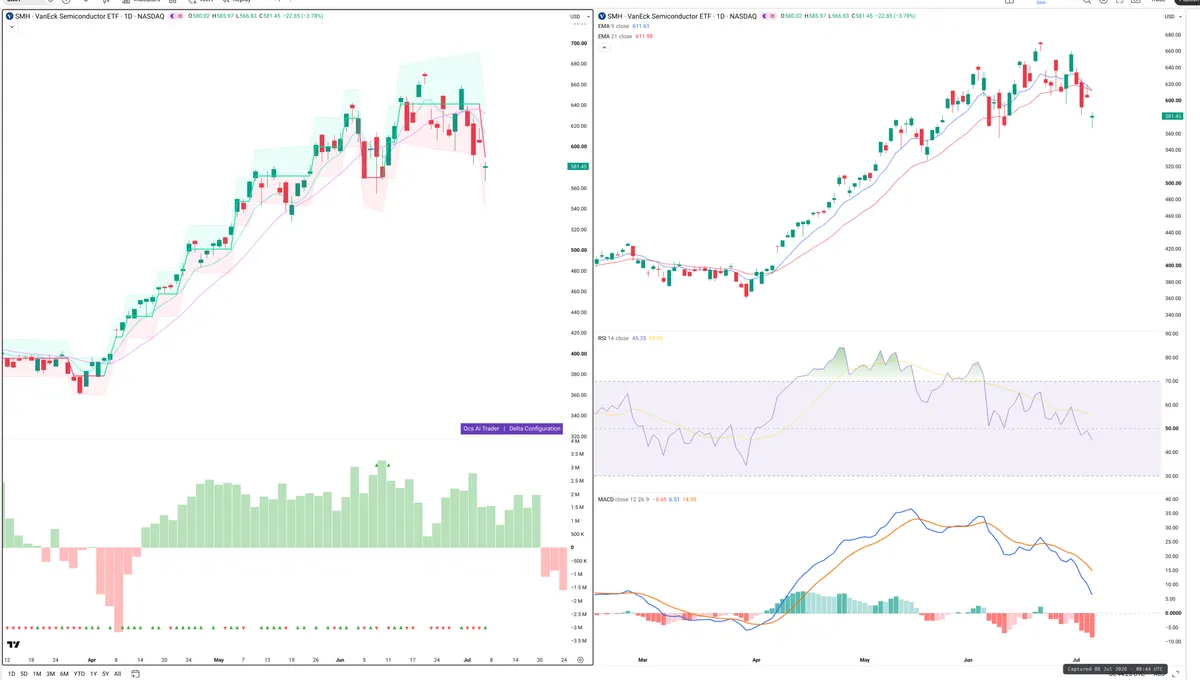1200x680 pixels.
Task: Set time range to 5D
Action: (x=24, y=674)
